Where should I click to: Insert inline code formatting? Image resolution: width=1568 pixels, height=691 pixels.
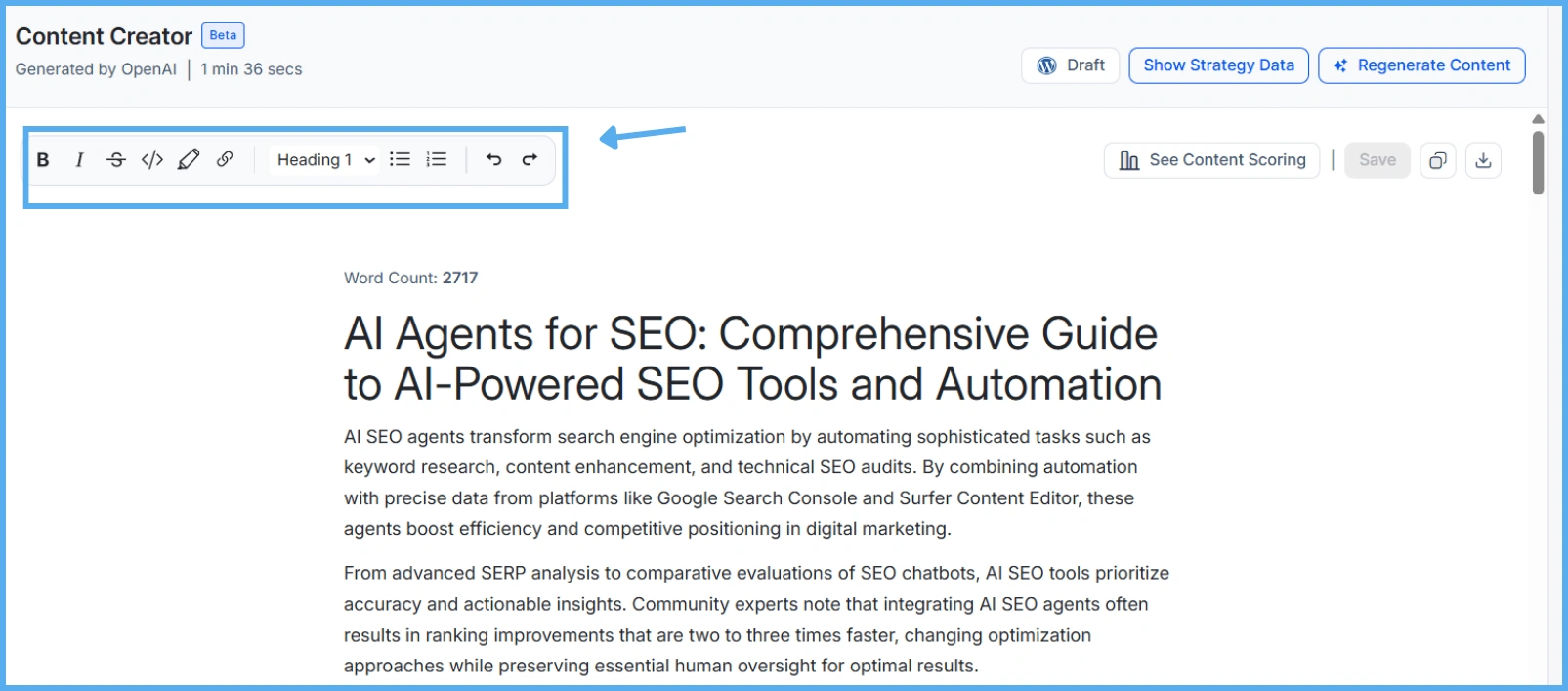click(x=151, y=160)
